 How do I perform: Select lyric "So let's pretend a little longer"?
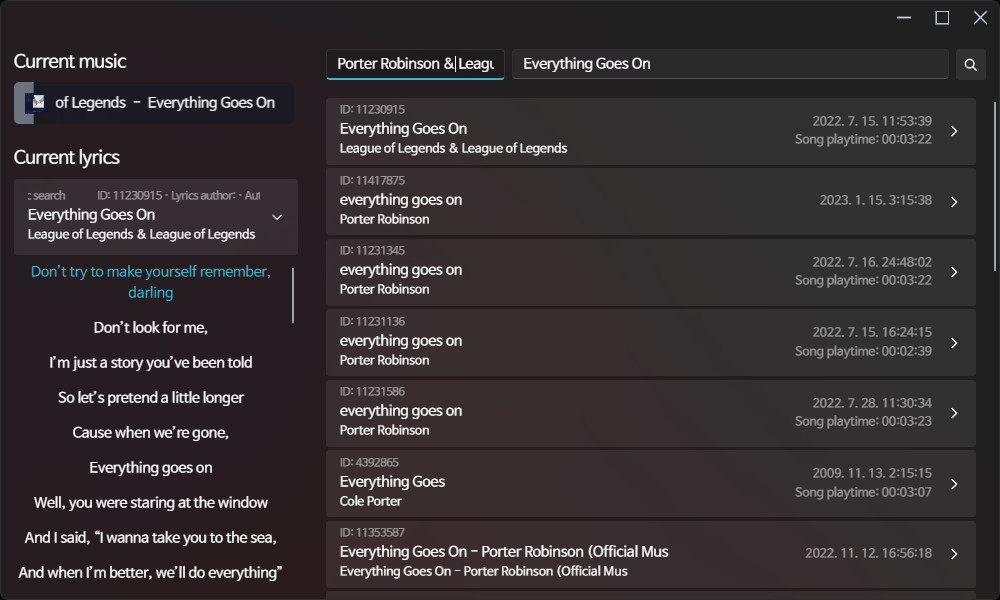(x=151, y=397)
